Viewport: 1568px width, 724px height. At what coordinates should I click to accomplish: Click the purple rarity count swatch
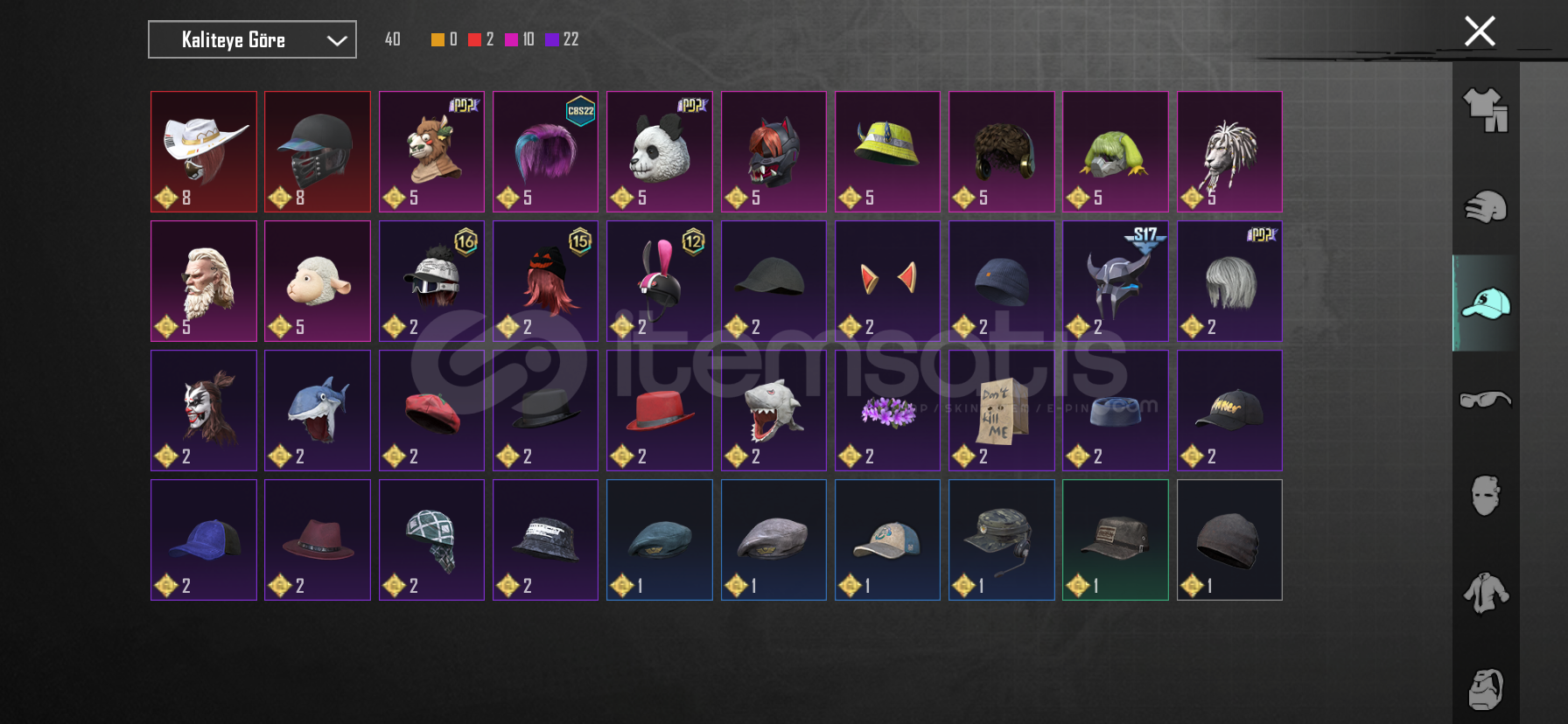(552, 39)
